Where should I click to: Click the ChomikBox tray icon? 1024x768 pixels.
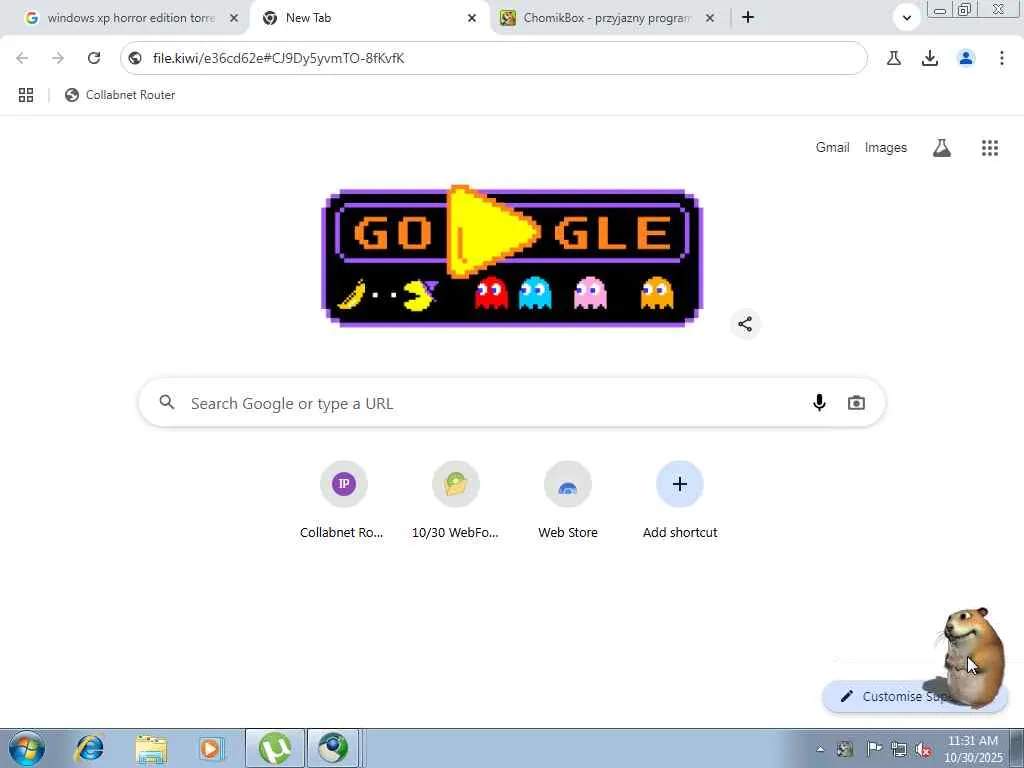click(x=845, y=749)
